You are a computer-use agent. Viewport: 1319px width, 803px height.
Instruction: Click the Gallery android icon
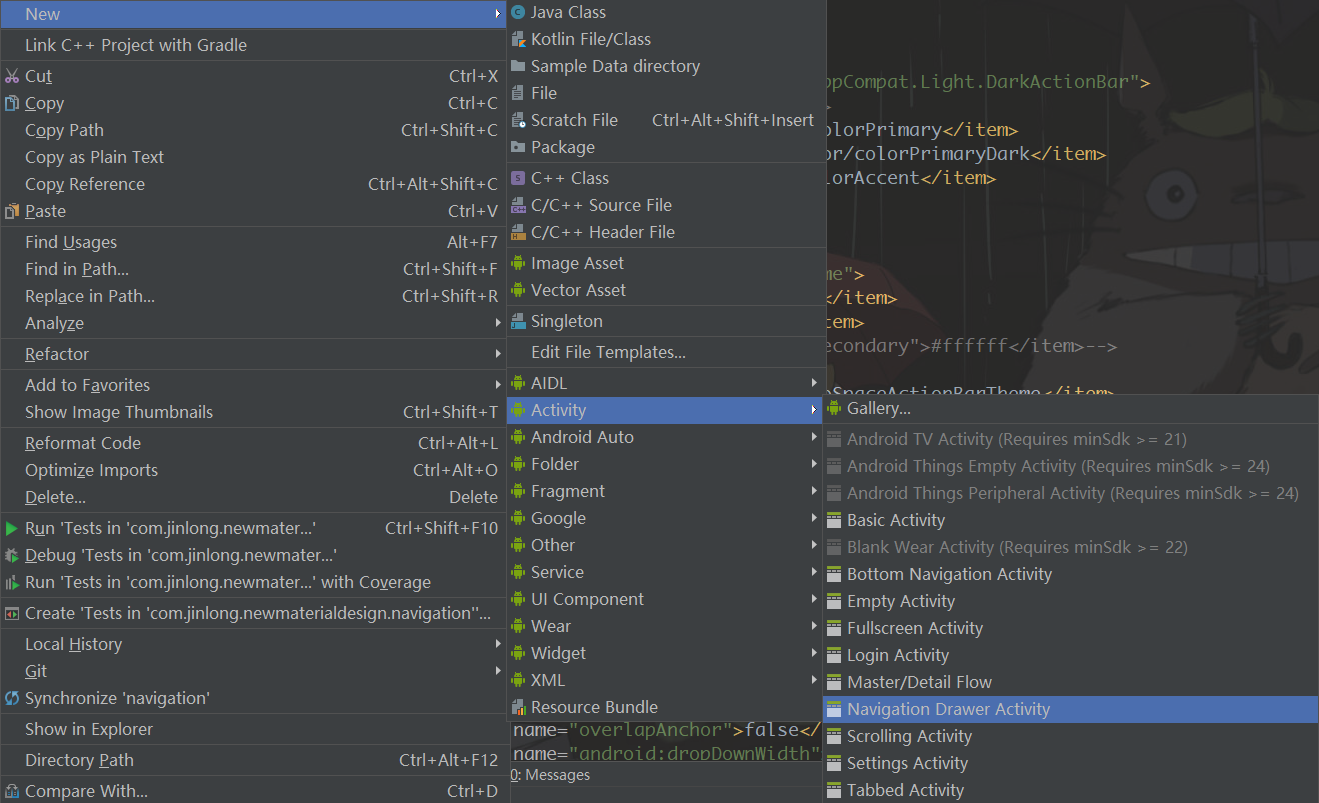point(834,408)
